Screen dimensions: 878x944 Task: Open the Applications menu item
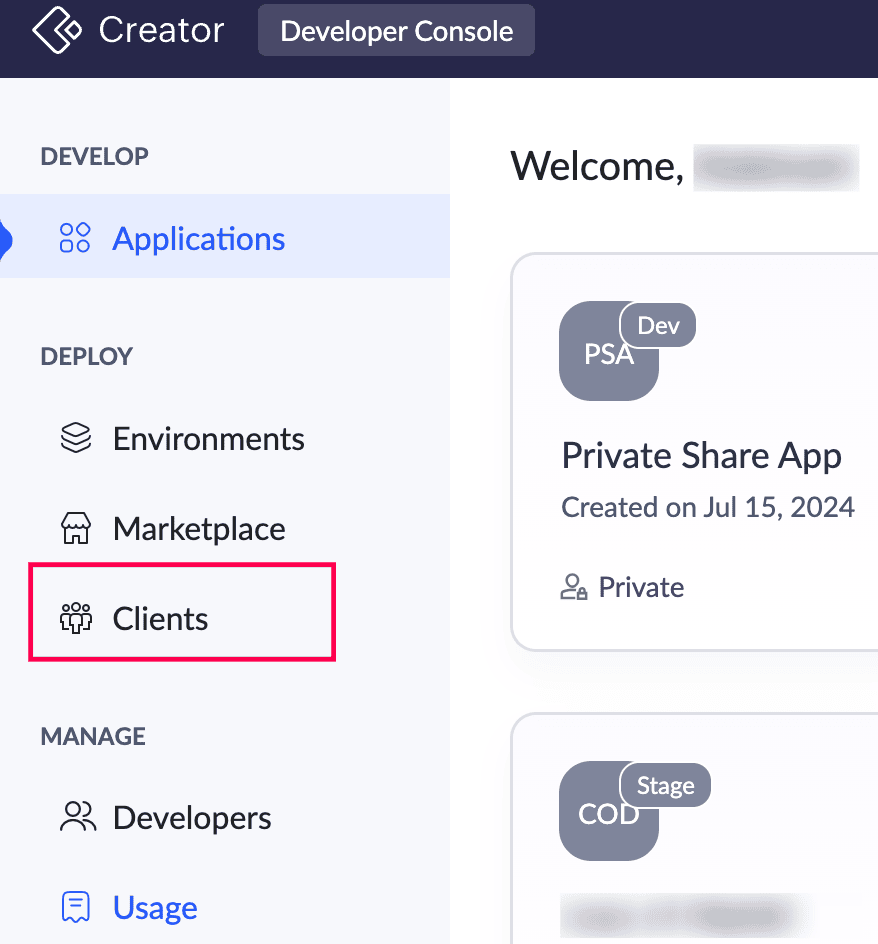tap(198, 238)
